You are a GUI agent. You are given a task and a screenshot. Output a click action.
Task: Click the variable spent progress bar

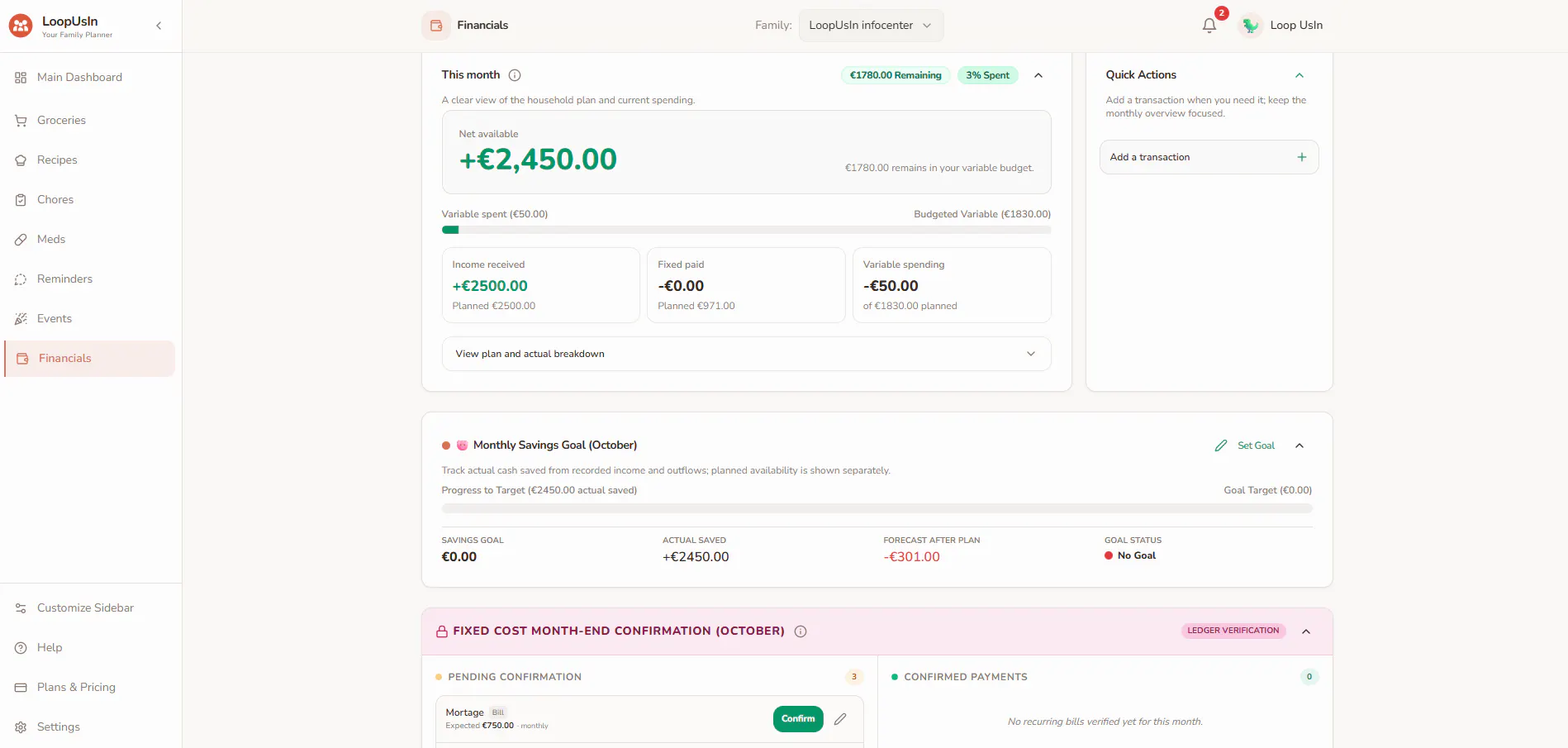tap(746, 230)
